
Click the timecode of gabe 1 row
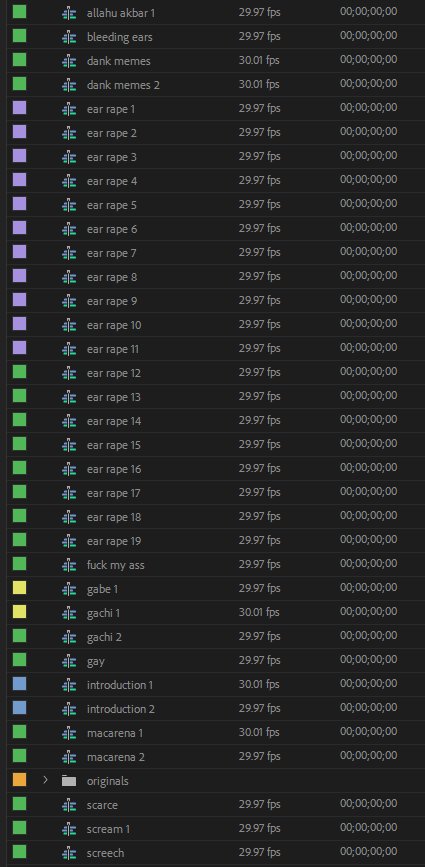coord(369,588)
